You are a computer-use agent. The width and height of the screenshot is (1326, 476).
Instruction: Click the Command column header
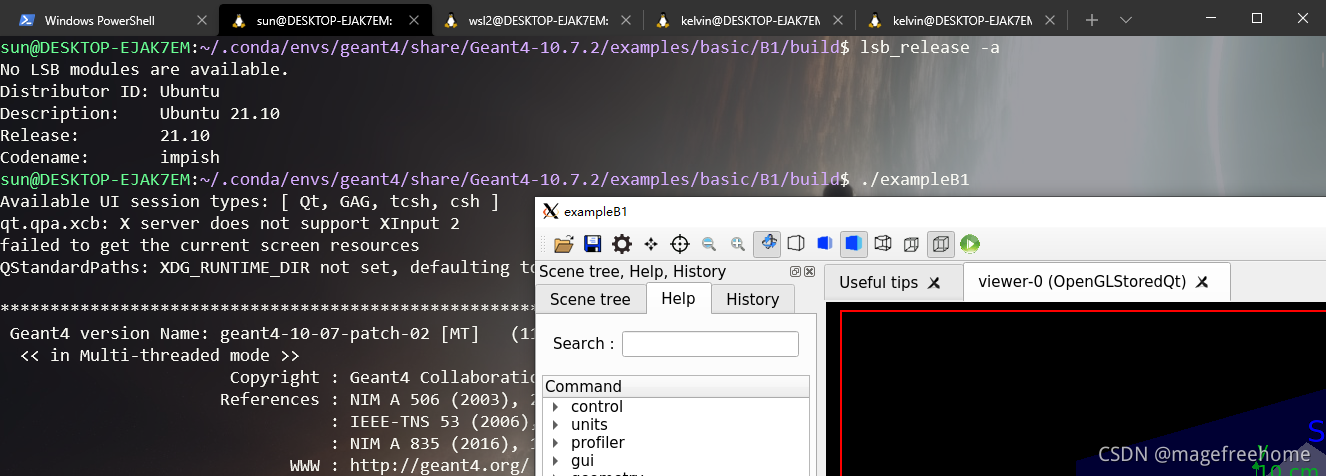(x=676, y=386)
